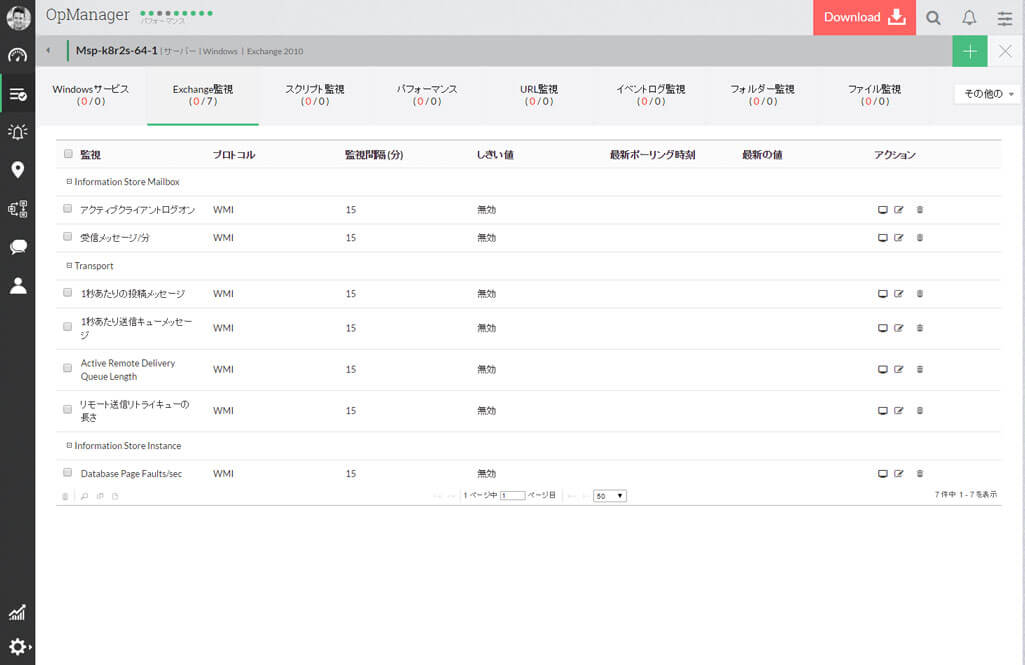This screenshot has width=1025, height=665.
Task: Click the red Download button
Action: coord(864,18)
